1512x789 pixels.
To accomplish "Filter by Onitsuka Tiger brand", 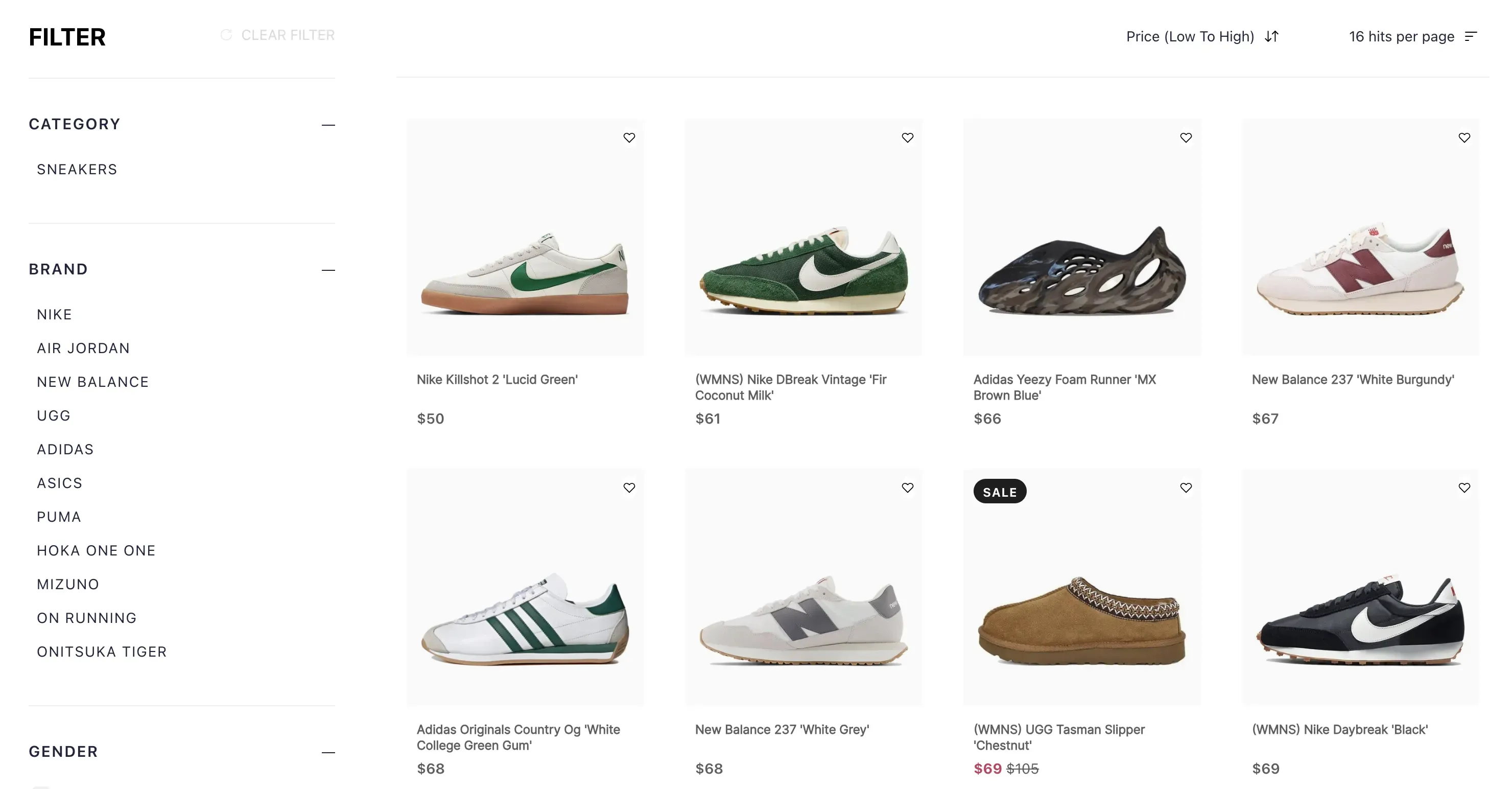I will (x=102, y=652).
